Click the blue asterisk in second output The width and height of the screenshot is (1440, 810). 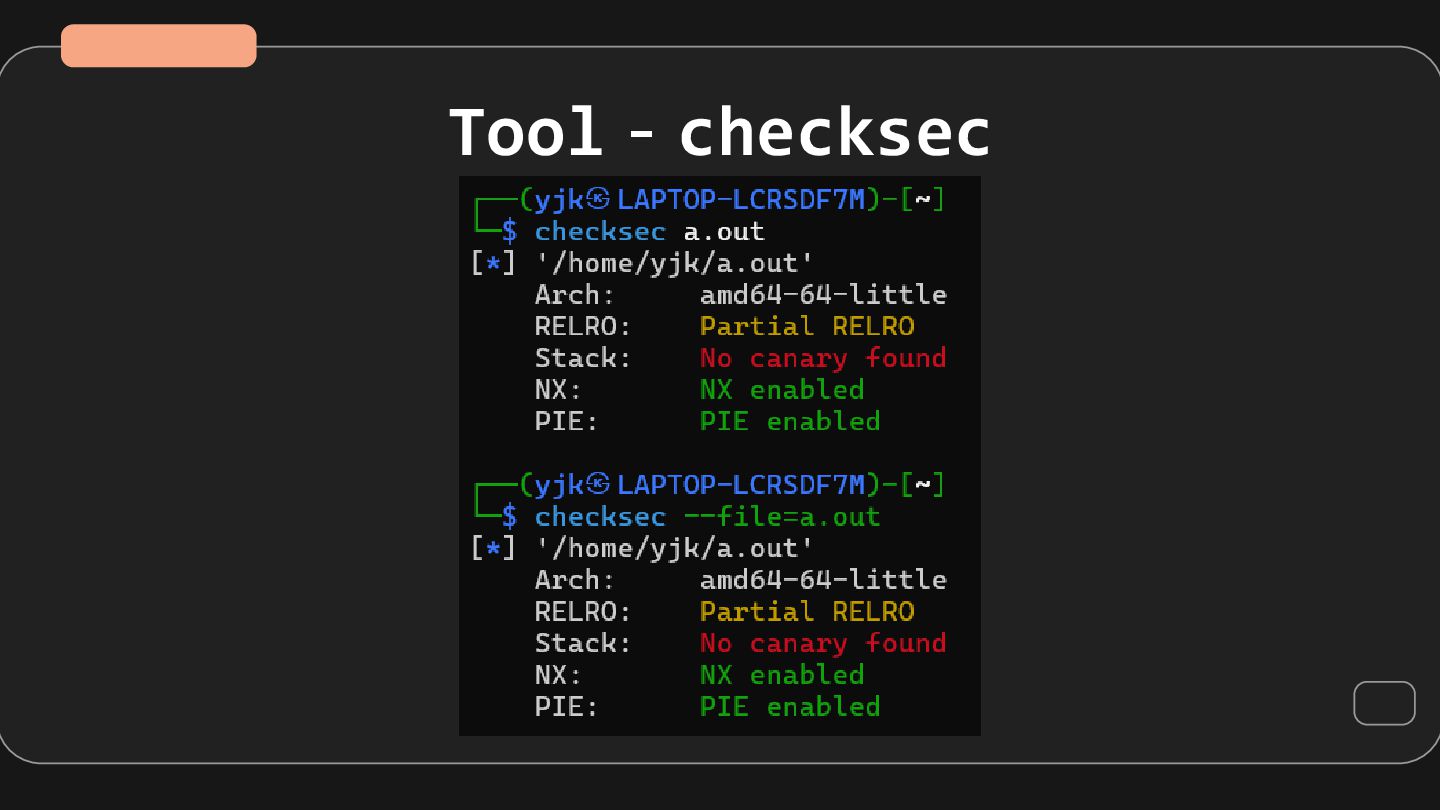tap(493, 549)
